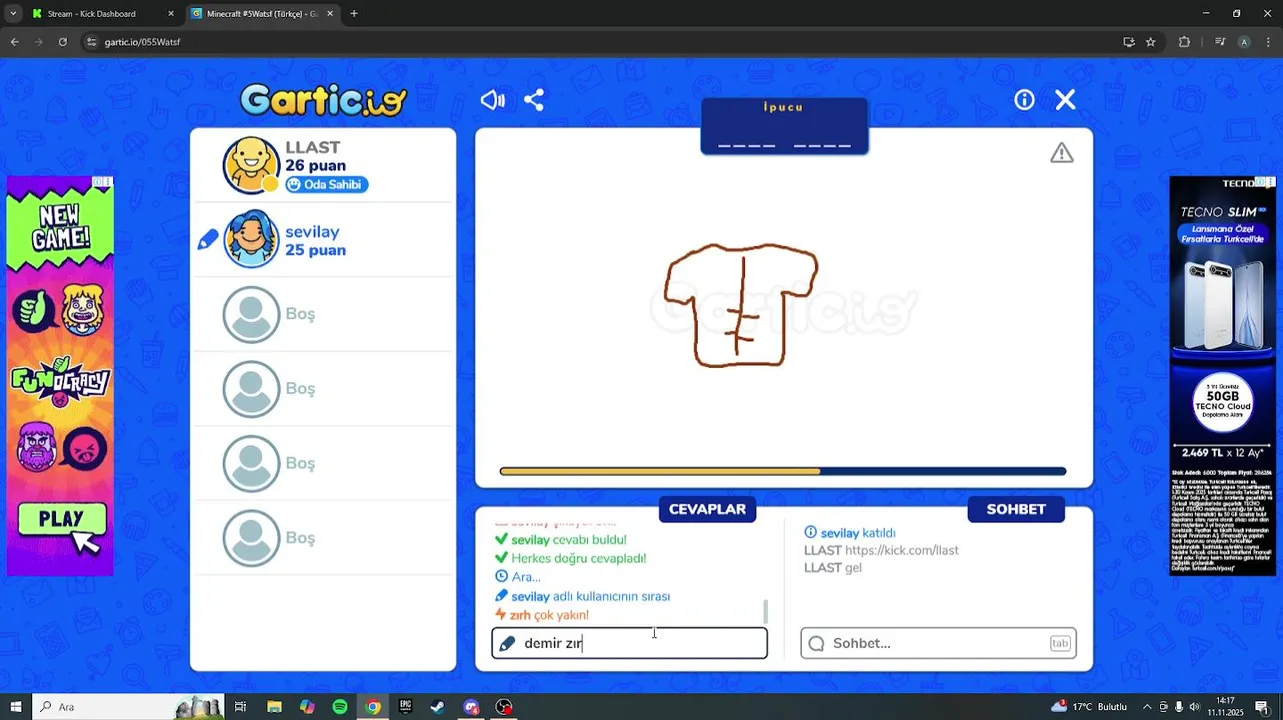
Task: Open Copilot from the taskbar
Action: pos(307,707)
